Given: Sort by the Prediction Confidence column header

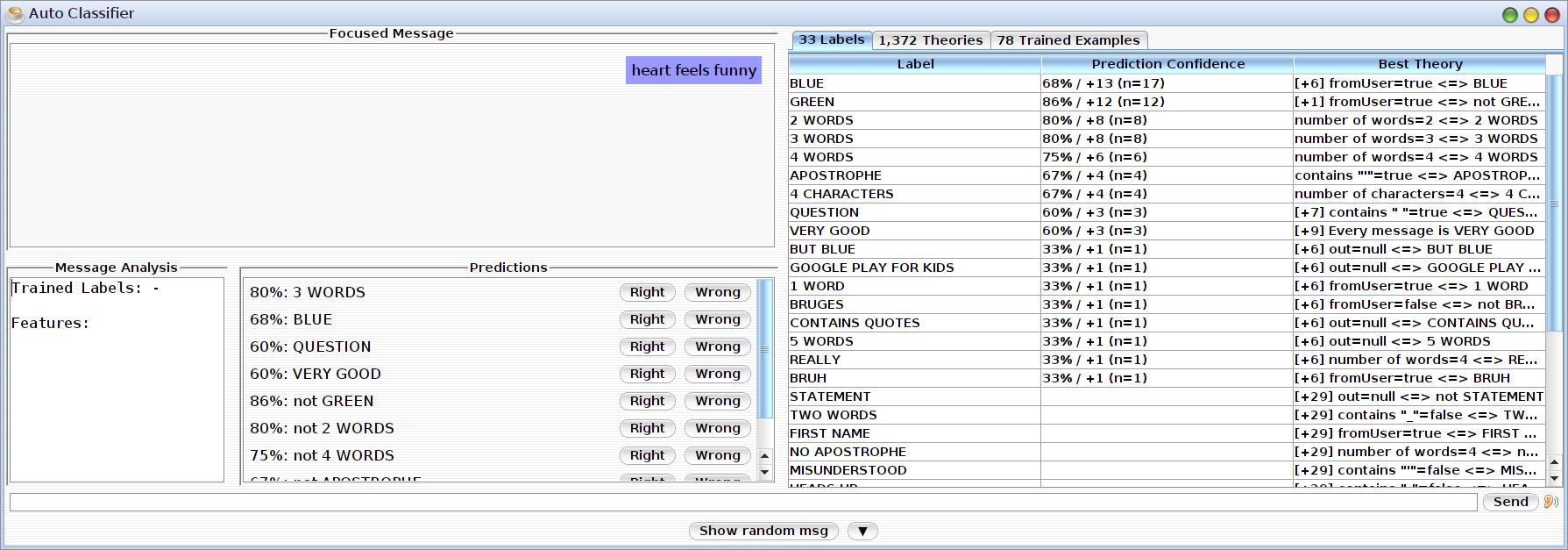Looking at the screenshot, I should tap(1167, 64).
